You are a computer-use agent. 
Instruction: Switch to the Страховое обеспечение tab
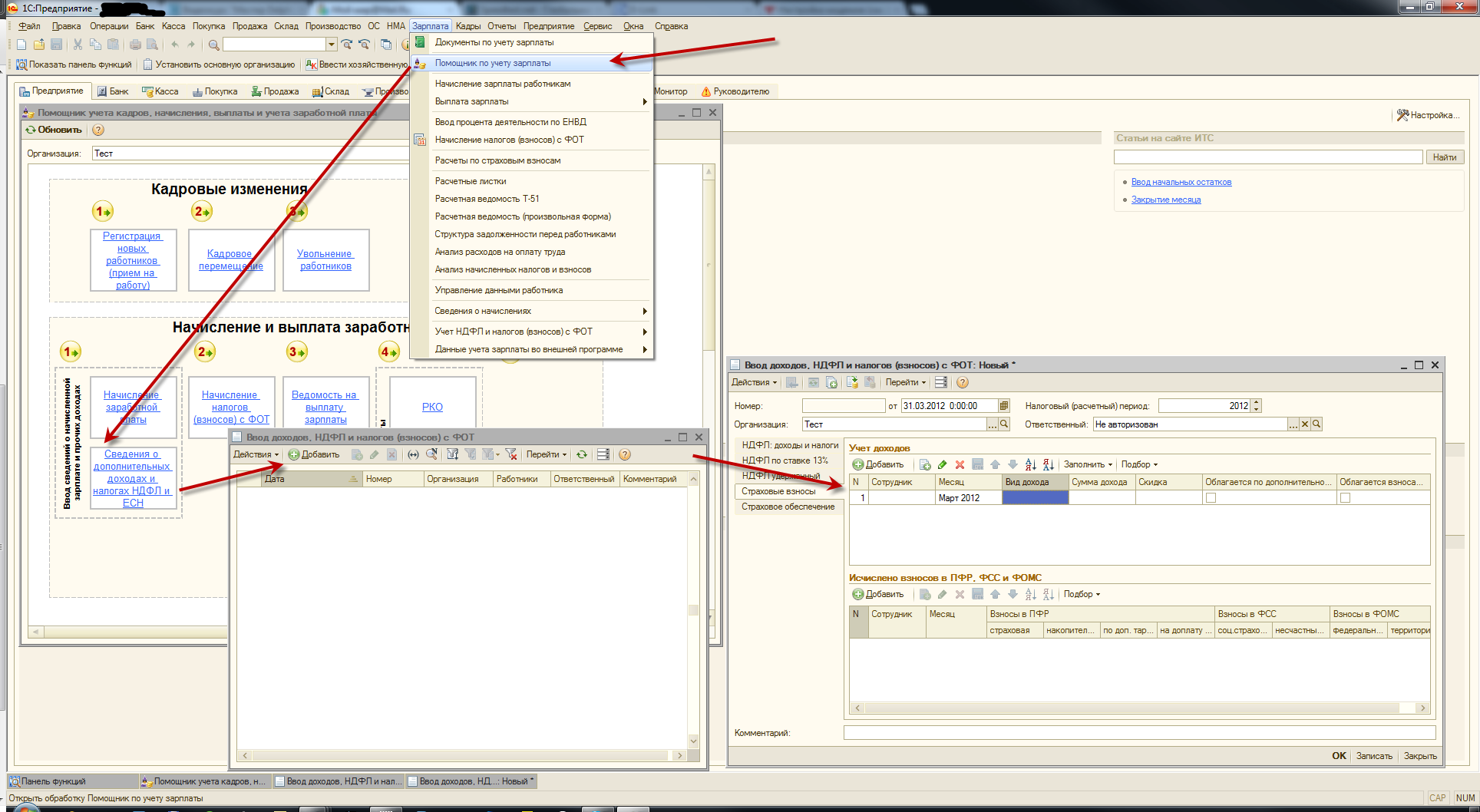point(788,507)
